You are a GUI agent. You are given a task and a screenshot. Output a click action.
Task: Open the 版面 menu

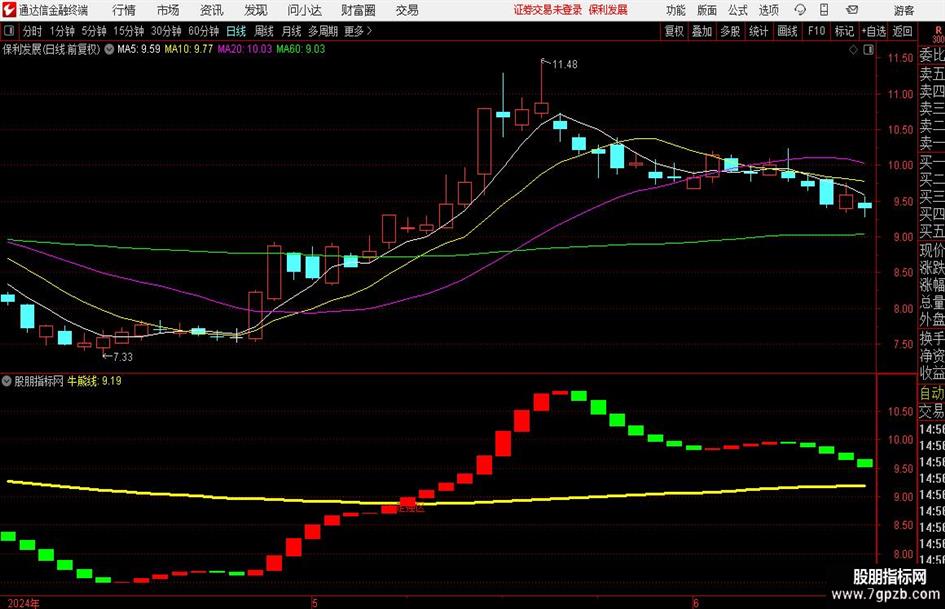706,10
